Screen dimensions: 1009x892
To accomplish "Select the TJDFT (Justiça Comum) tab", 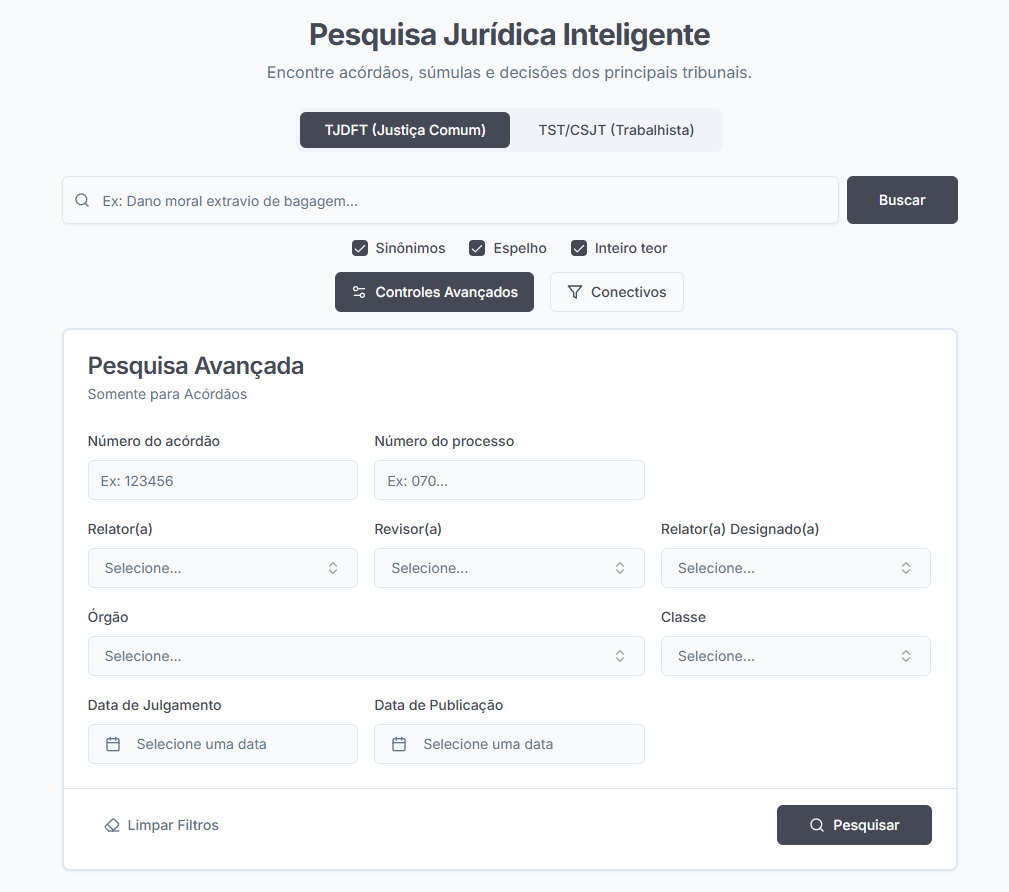I will coord(404,129).
